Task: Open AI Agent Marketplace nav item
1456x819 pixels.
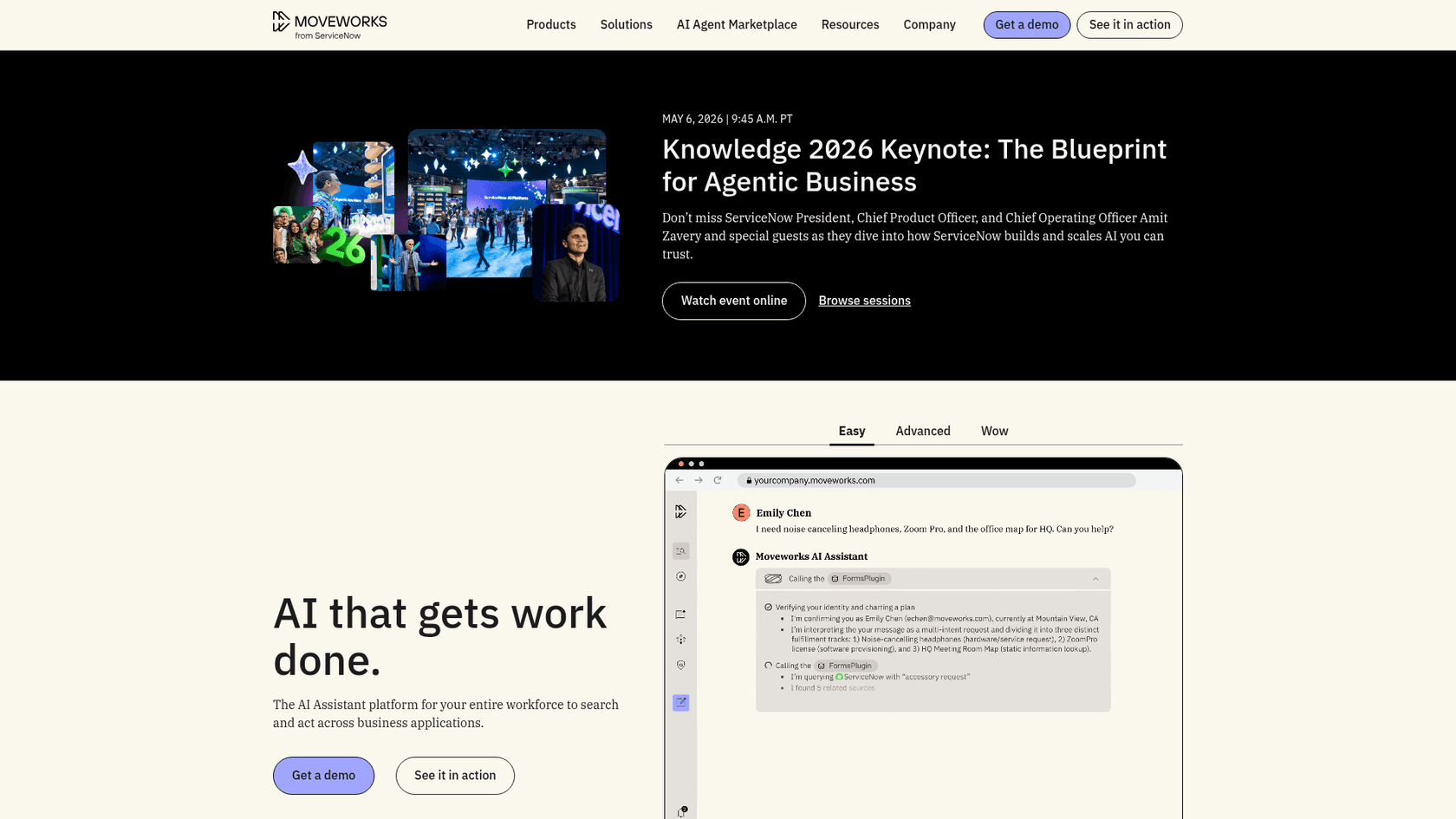Action: (737, 24)
